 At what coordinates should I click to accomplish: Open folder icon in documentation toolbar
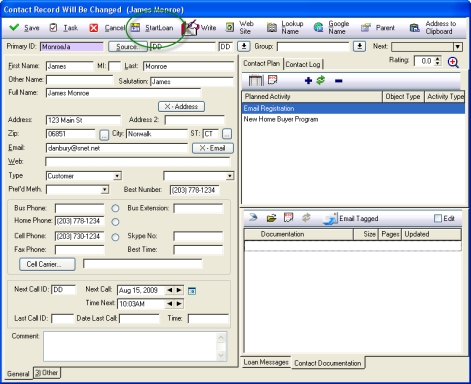[272, 218]
